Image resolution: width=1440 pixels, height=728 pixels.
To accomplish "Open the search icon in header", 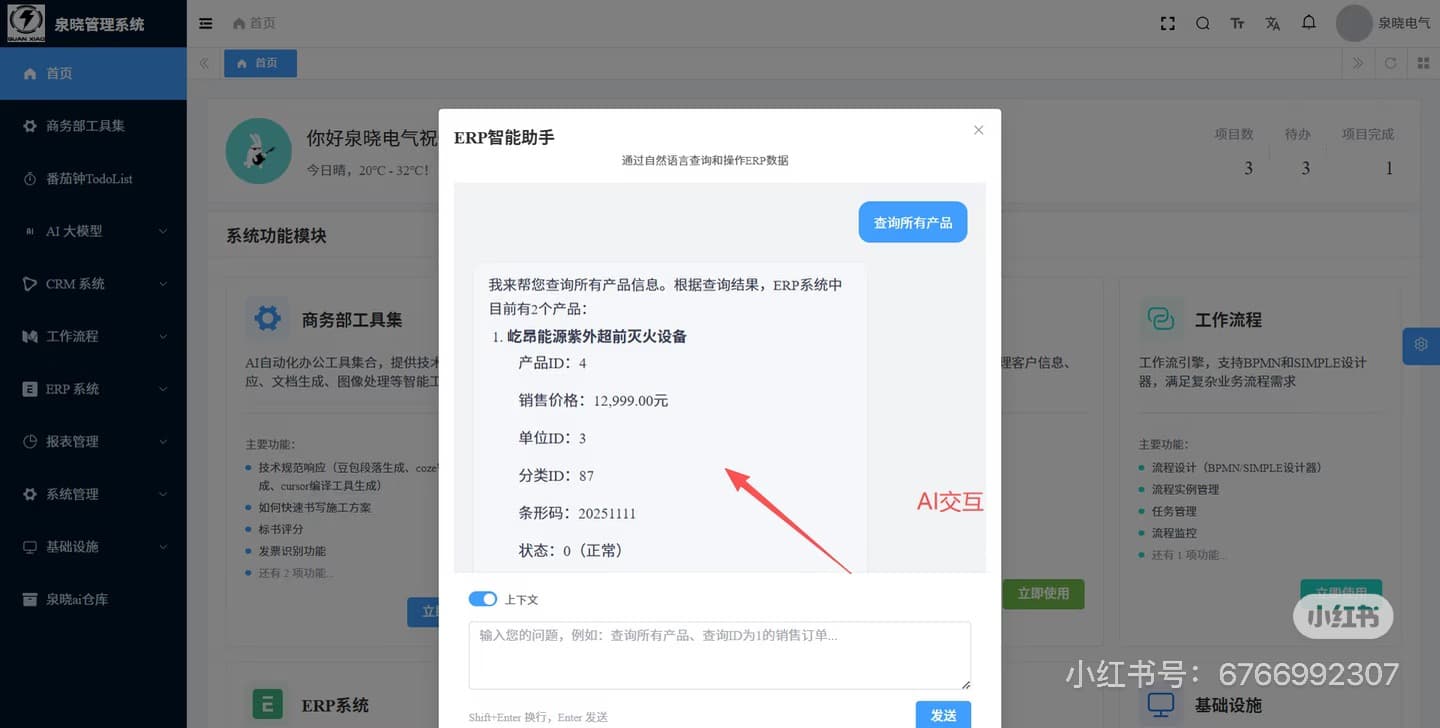I will (x=1203, y=23).
